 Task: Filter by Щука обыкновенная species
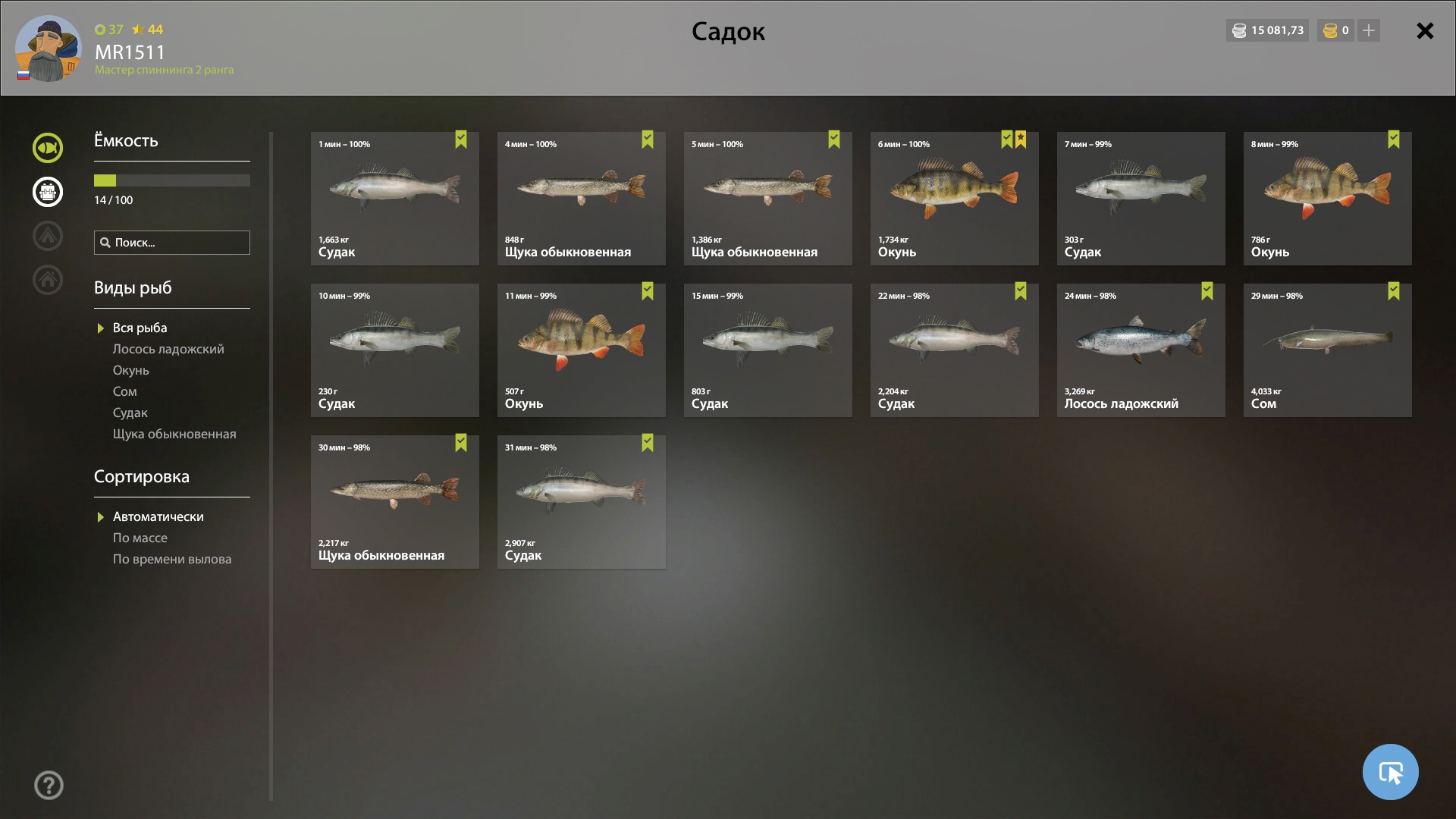pos(174,434)
